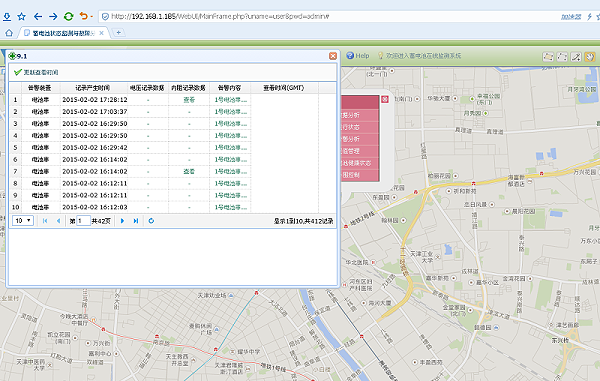This screenshot has height=381, width=600.
Task: Sort by the record time column header
Action: coord(93,88)
